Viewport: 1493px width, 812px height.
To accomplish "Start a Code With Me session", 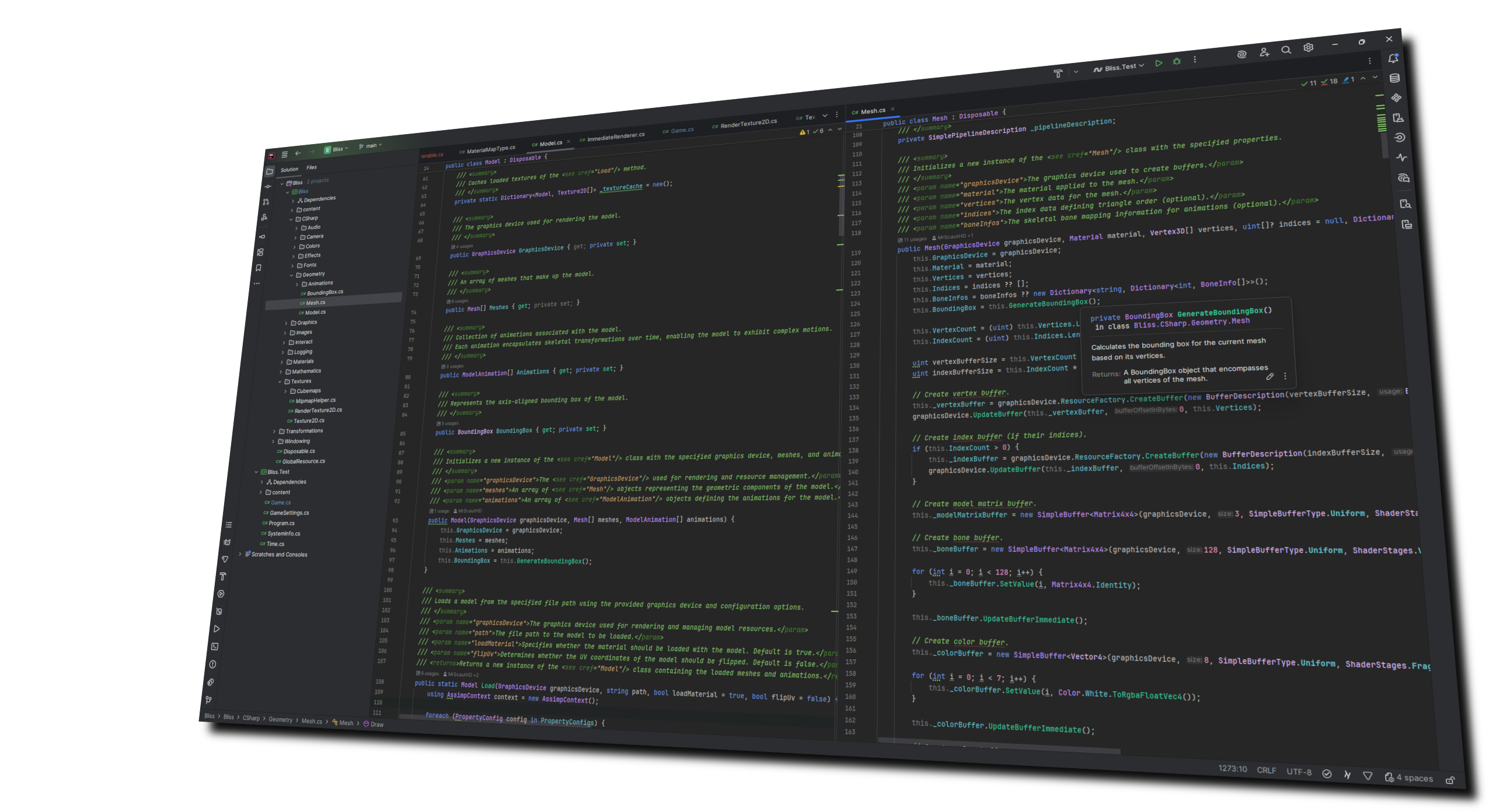I will pyautogui.click(x=1264, y=51).
